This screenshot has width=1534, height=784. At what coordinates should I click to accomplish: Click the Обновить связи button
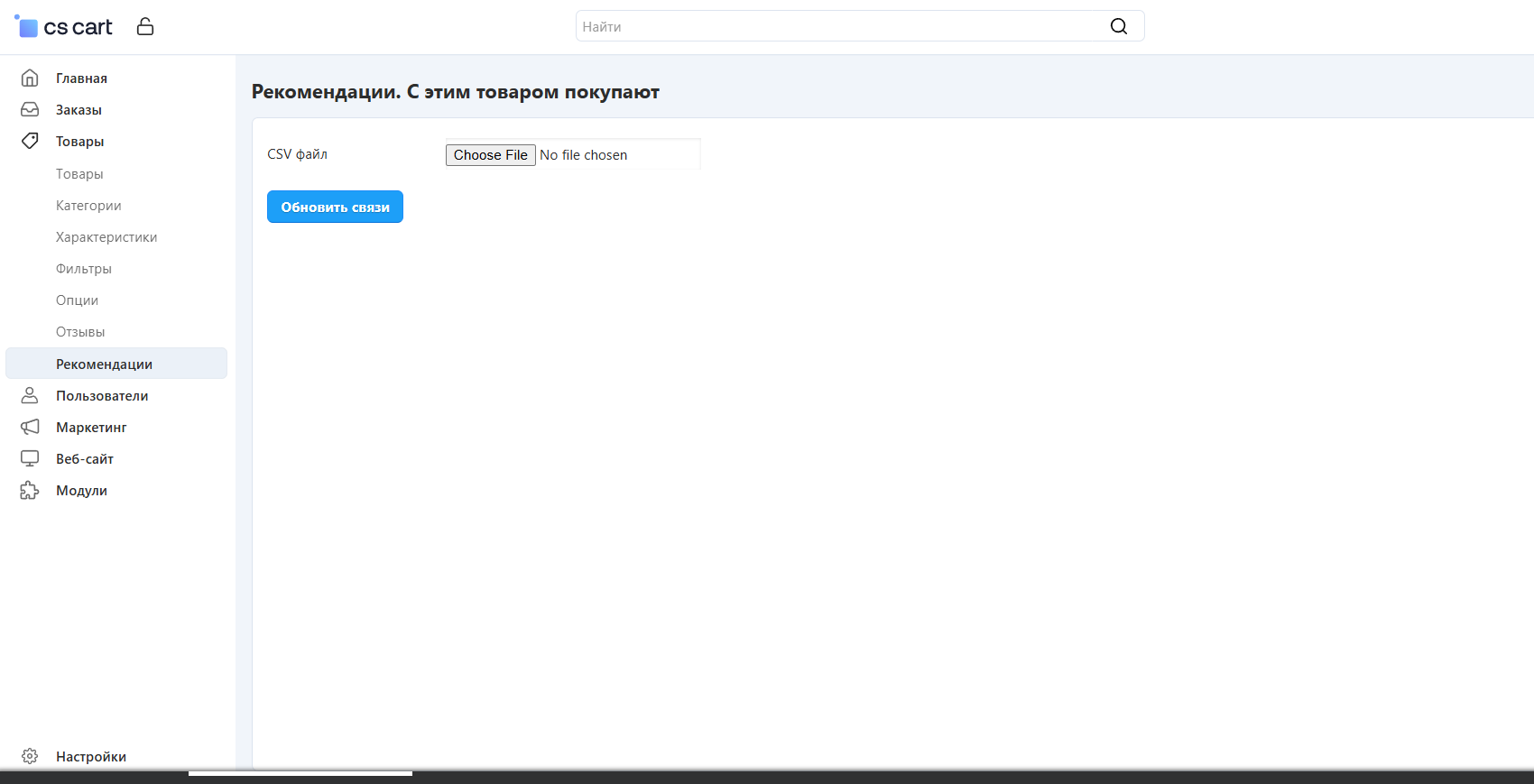[335, 207]
